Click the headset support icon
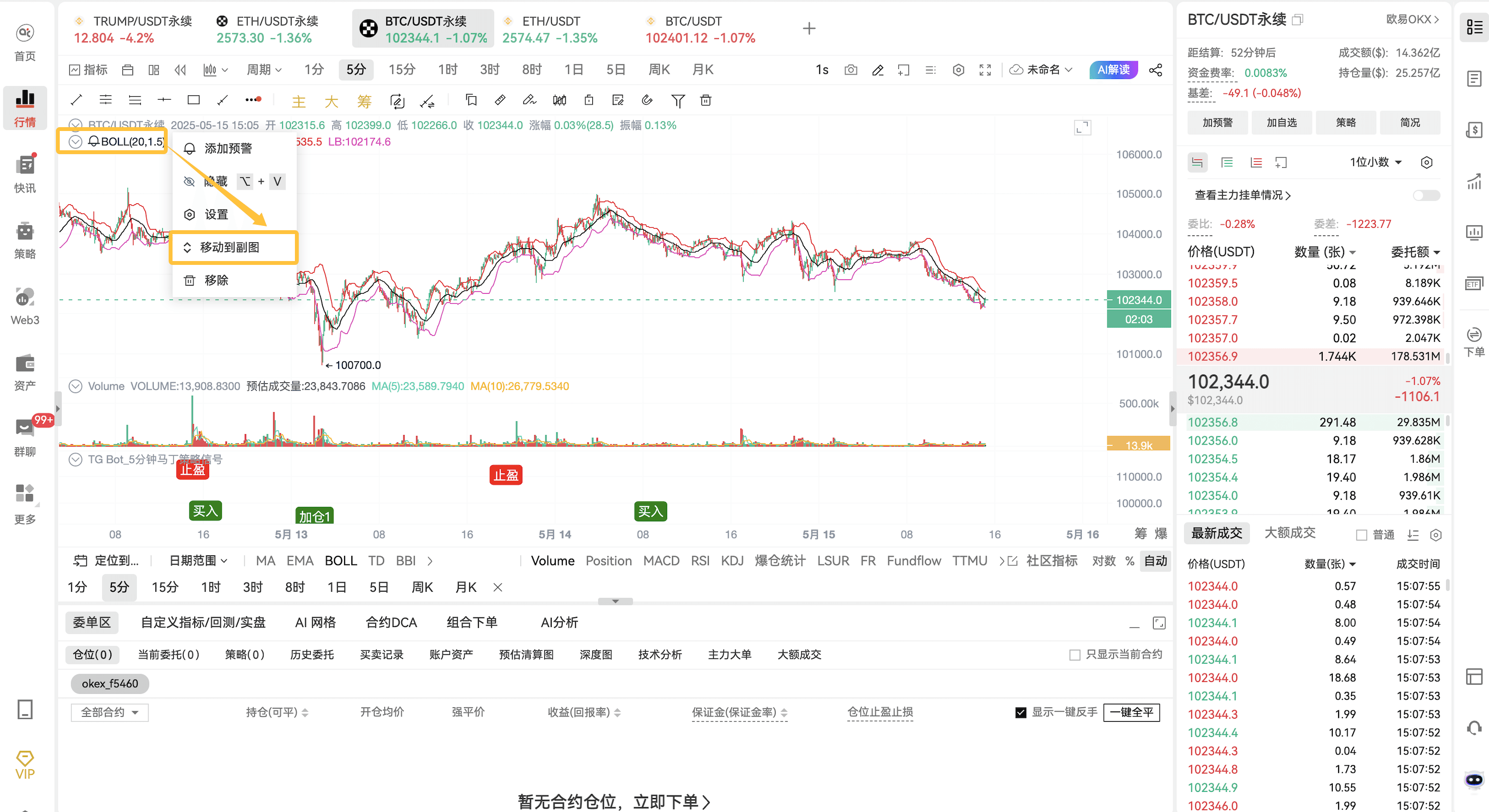1489x812 pixels. point(1474,728)
